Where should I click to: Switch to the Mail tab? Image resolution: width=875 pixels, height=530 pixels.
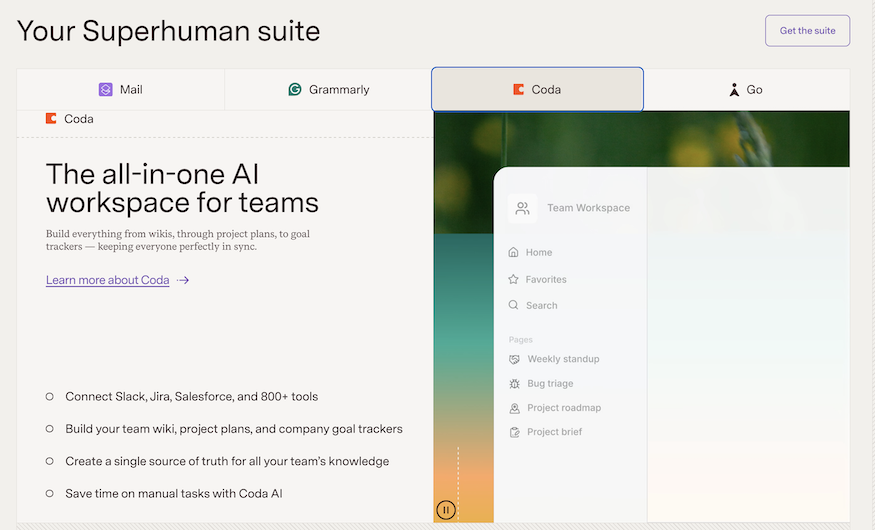pos(121,89)
